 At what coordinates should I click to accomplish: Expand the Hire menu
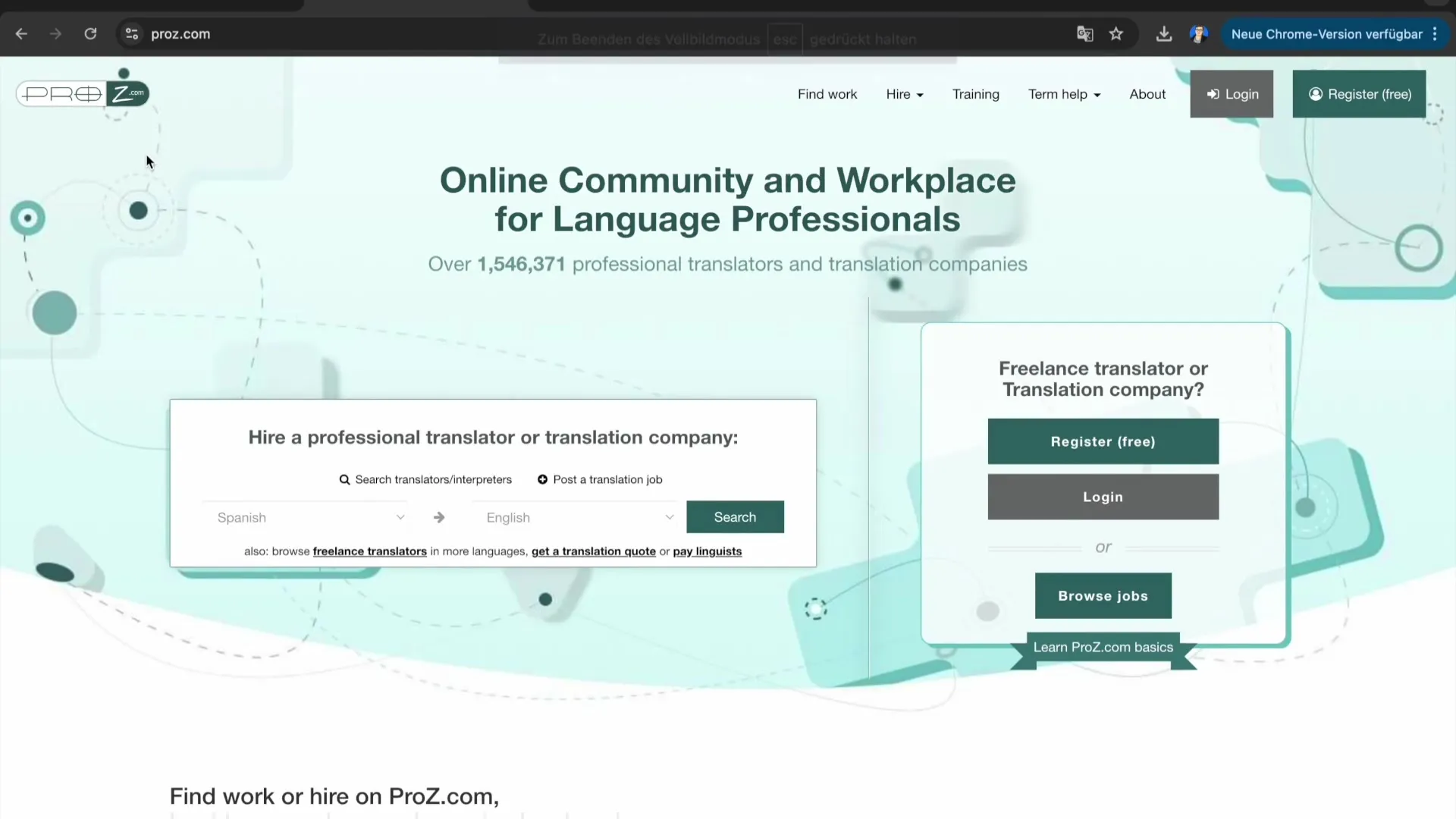[904, 94]
